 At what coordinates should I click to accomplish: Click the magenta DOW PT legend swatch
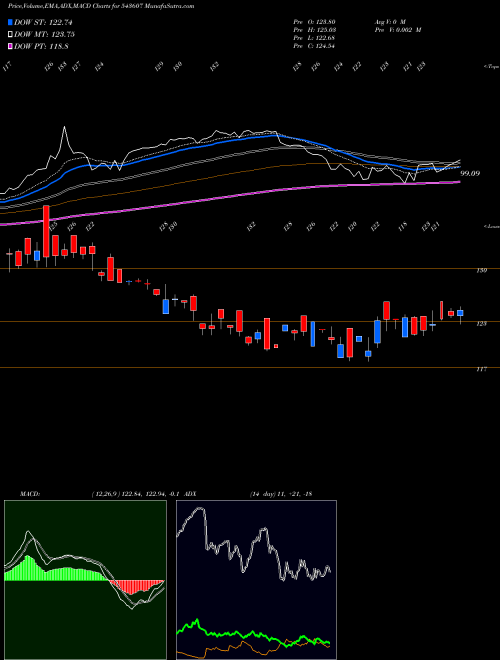coord(10,47)
